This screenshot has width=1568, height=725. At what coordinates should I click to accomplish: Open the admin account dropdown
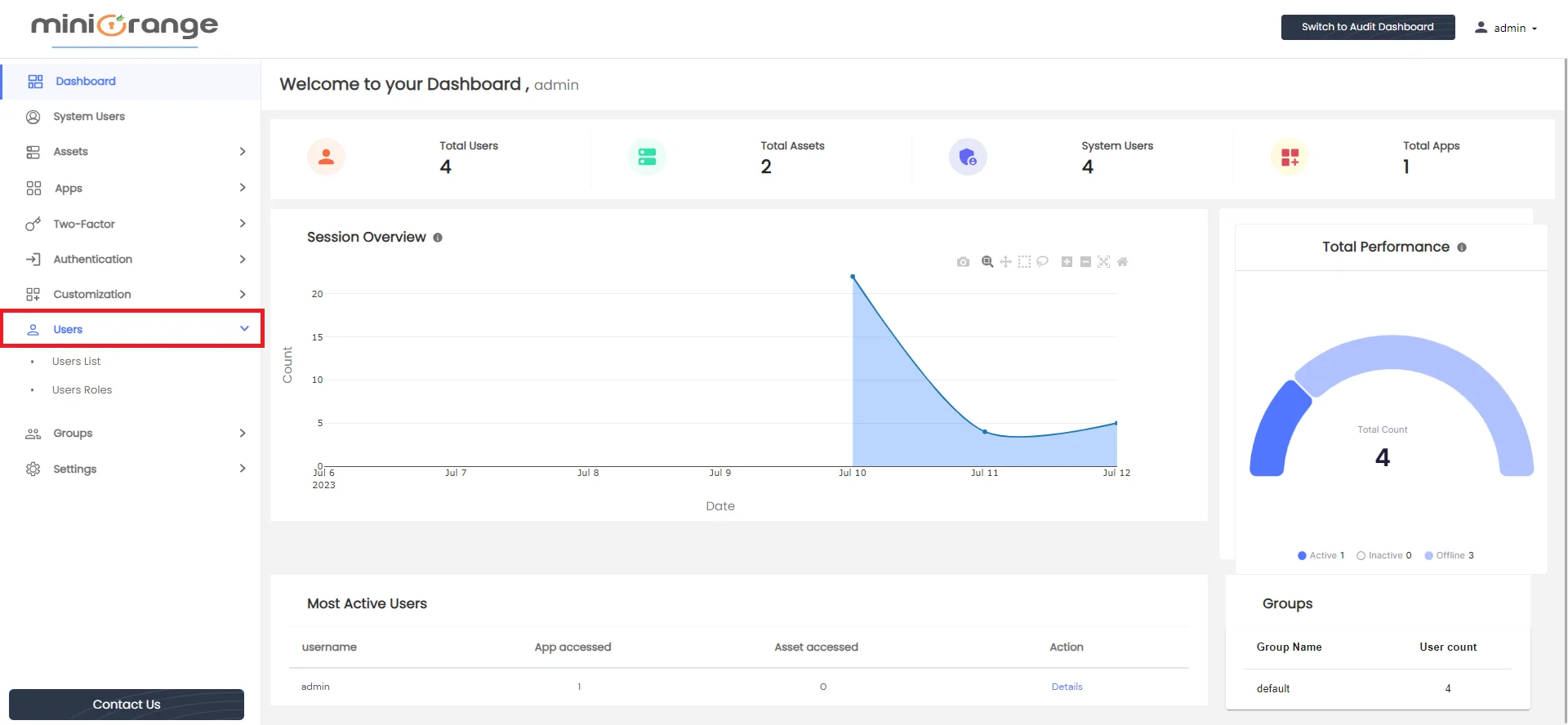tap(1506, 28)
